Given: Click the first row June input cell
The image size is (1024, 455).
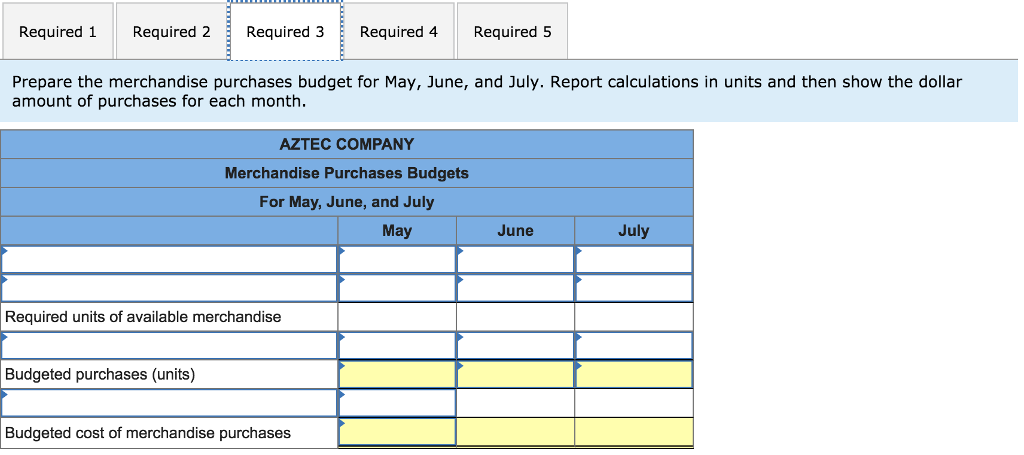Looking at the screenshot, I should tap(516, 260).
